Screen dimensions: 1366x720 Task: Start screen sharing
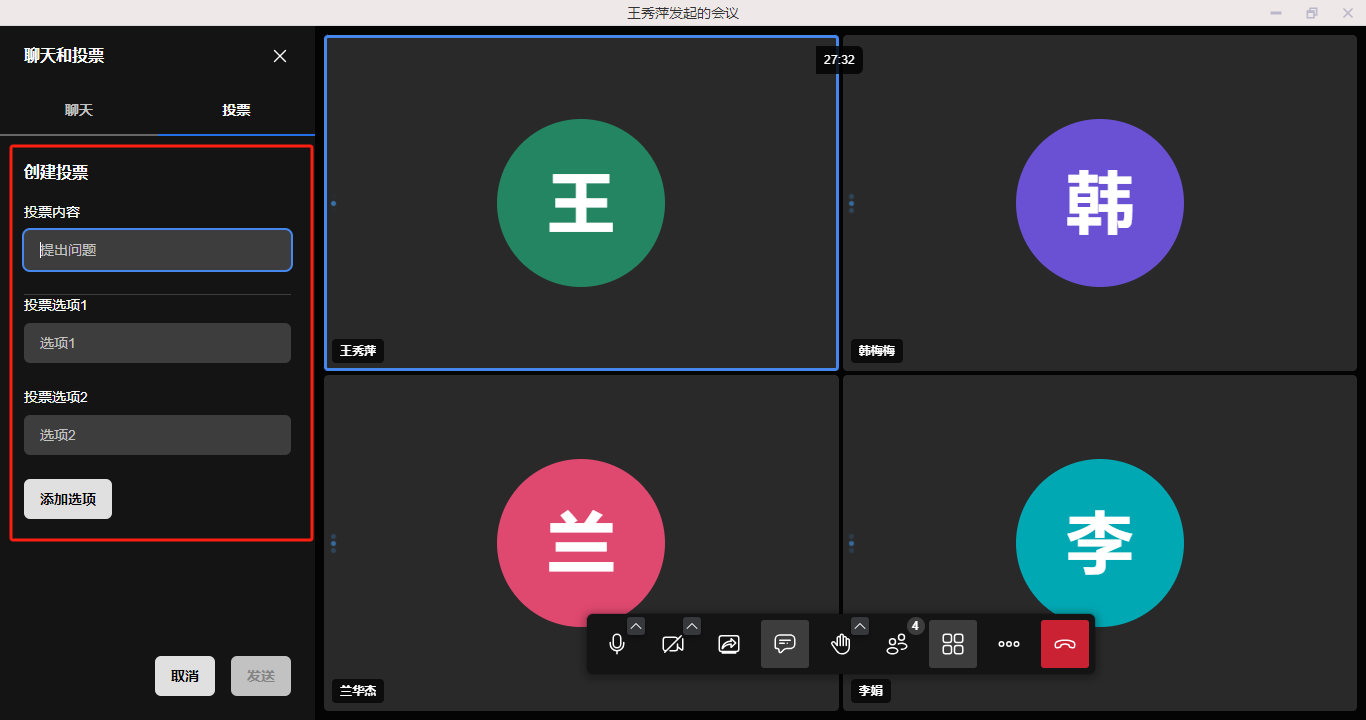tap(729, 644)
